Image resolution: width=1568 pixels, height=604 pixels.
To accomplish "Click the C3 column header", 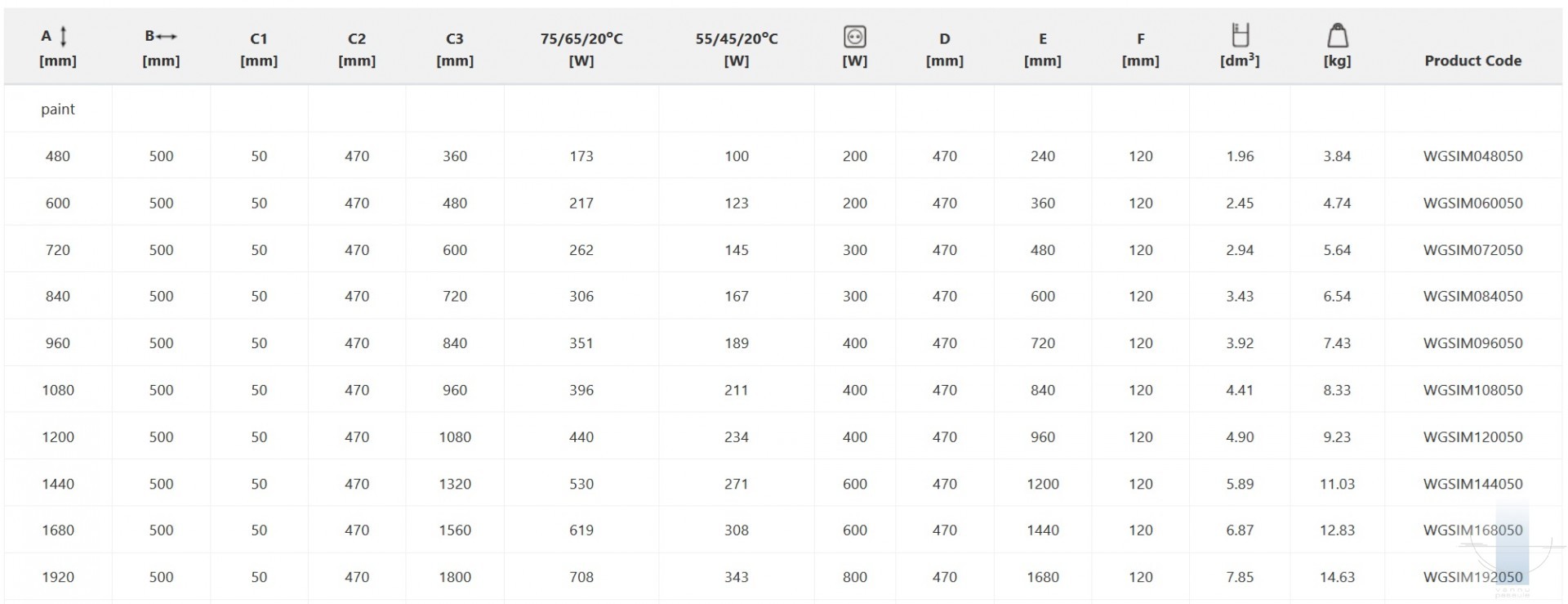I will coord(455,49).
